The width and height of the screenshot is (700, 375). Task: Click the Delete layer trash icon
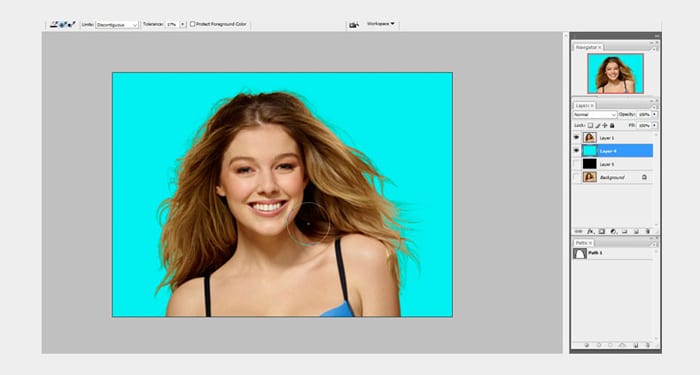(x=648, y=231)
